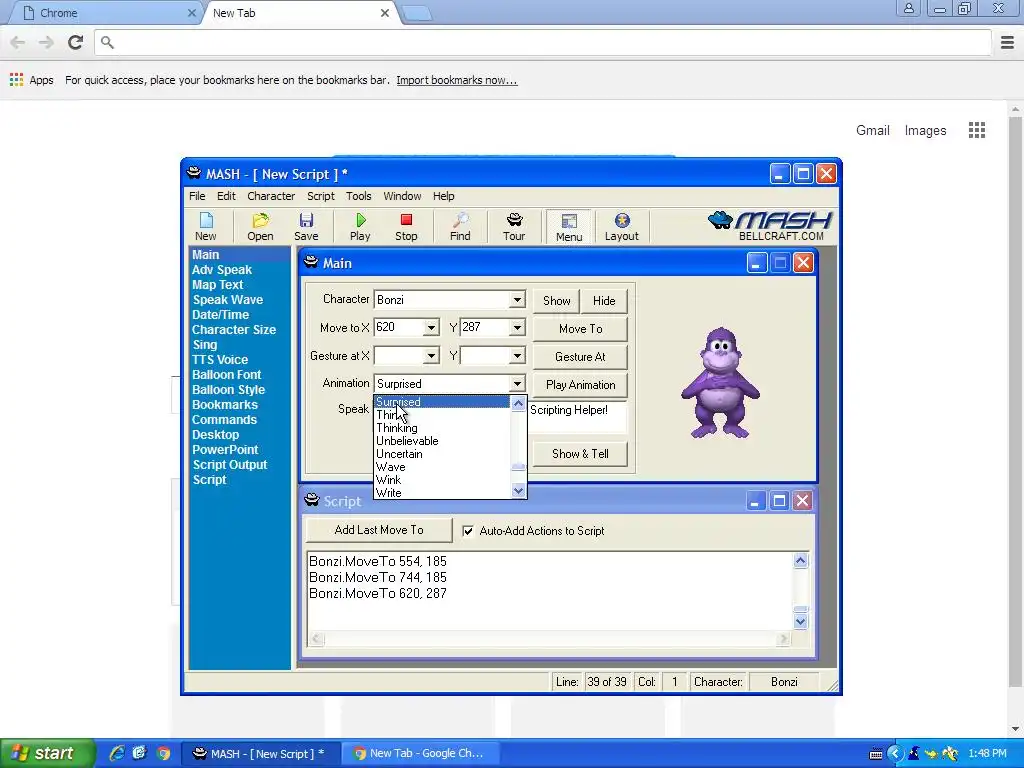Viewport: 1024px width, 768px height.
Task: Toggle the Menu toolbar button
Action: point(569,227)
